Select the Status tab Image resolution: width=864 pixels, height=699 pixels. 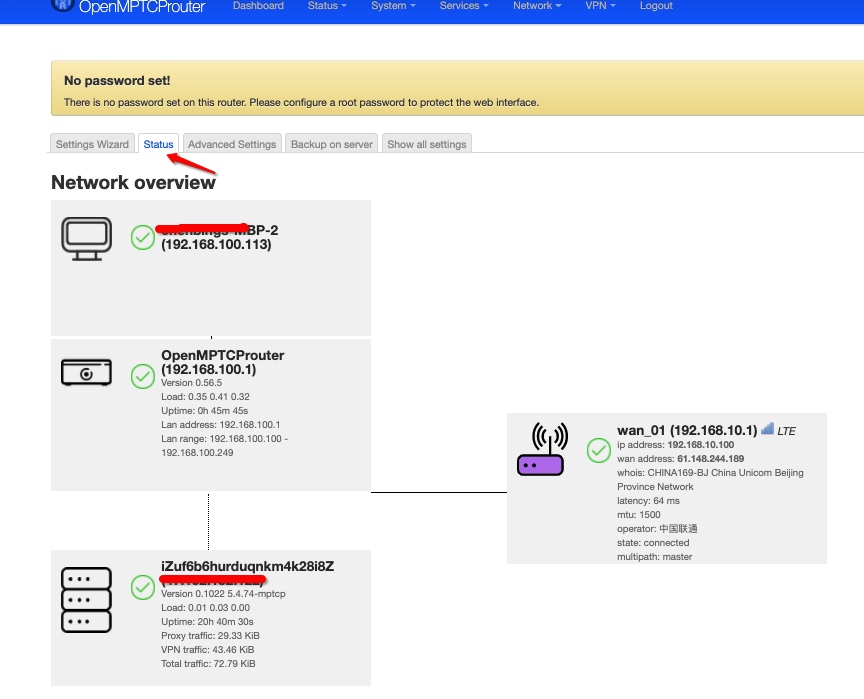point(158,144)
